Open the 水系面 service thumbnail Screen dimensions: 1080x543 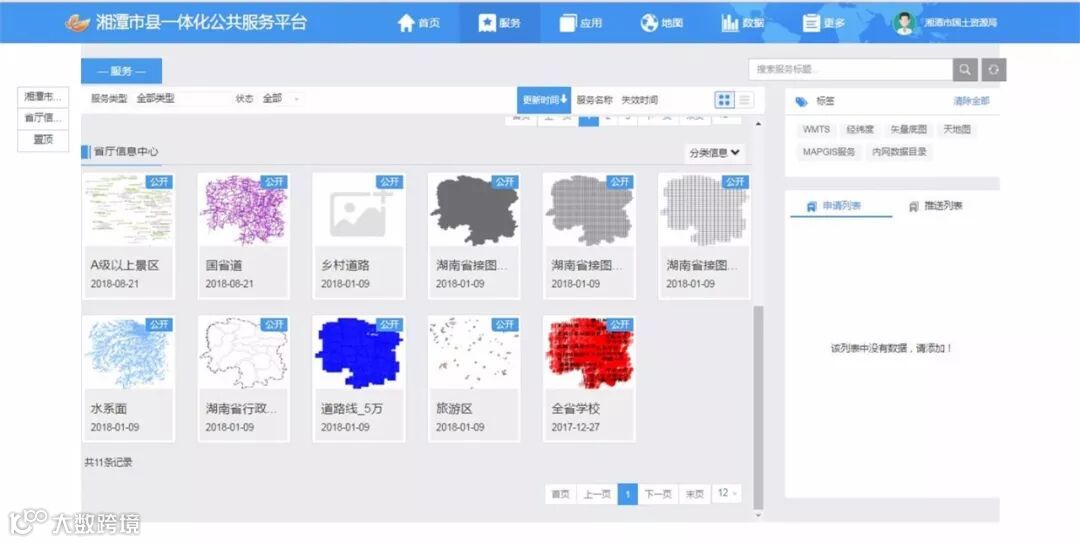point(129,353)
